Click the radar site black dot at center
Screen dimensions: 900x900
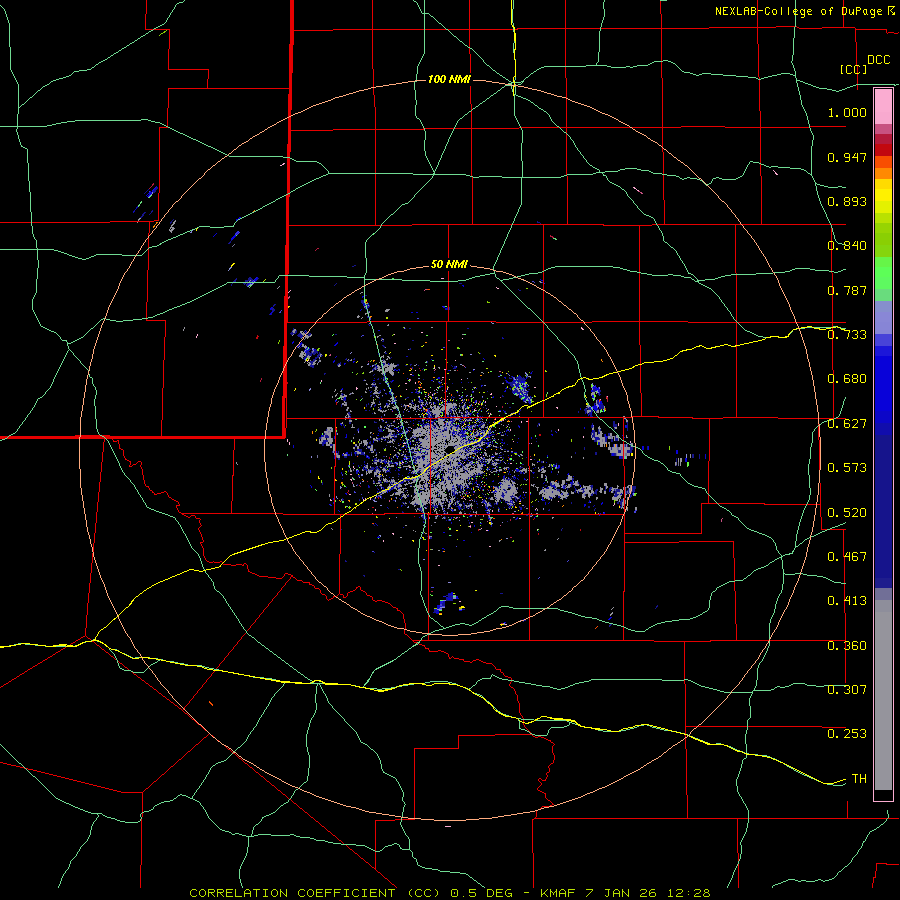tap(449, 449)
